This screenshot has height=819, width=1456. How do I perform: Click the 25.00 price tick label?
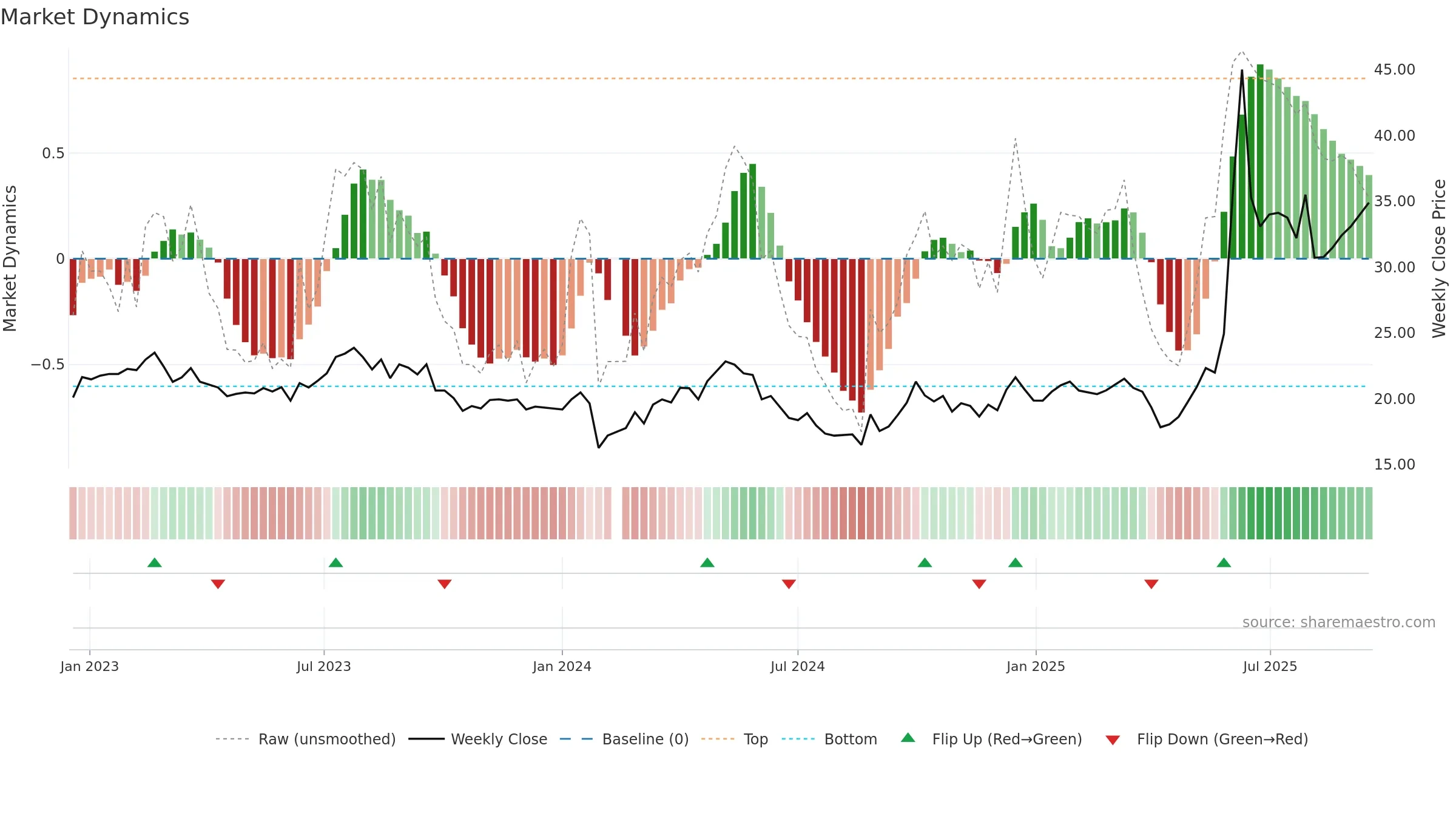tap(1395, 332)
